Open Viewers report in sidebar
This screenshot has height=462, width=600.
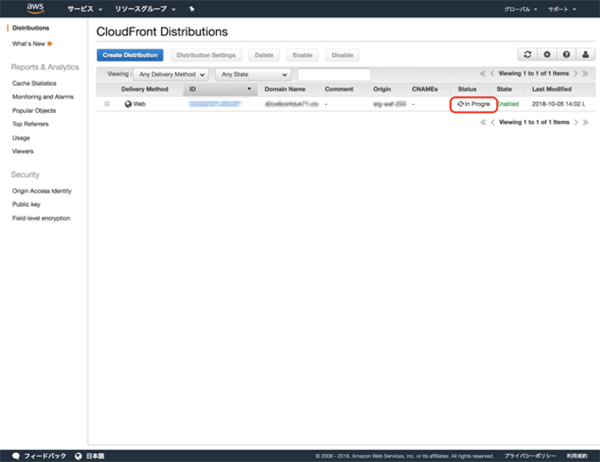click(23, 151)
